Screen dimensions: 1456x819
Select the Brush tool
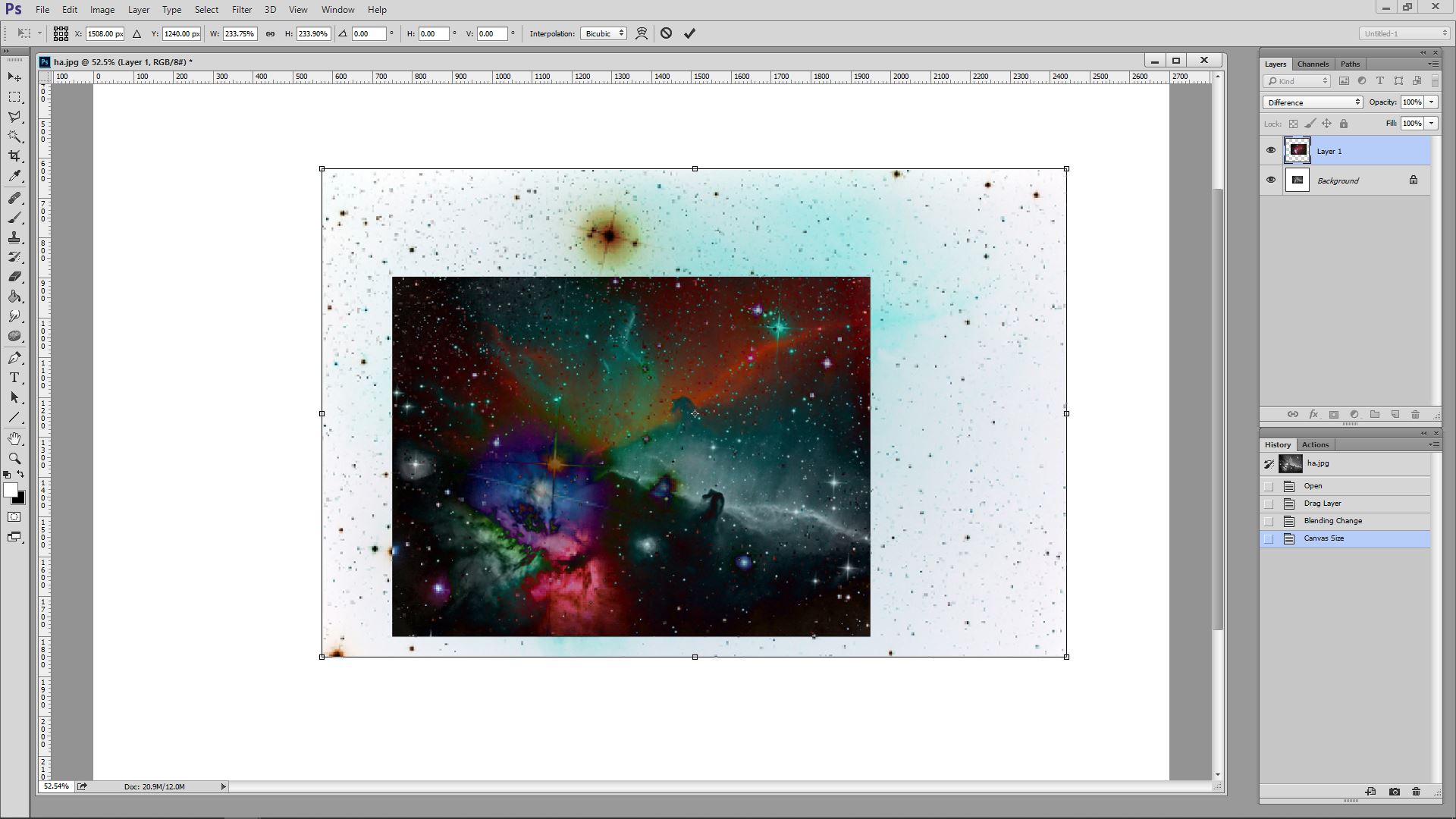point(14,218)
